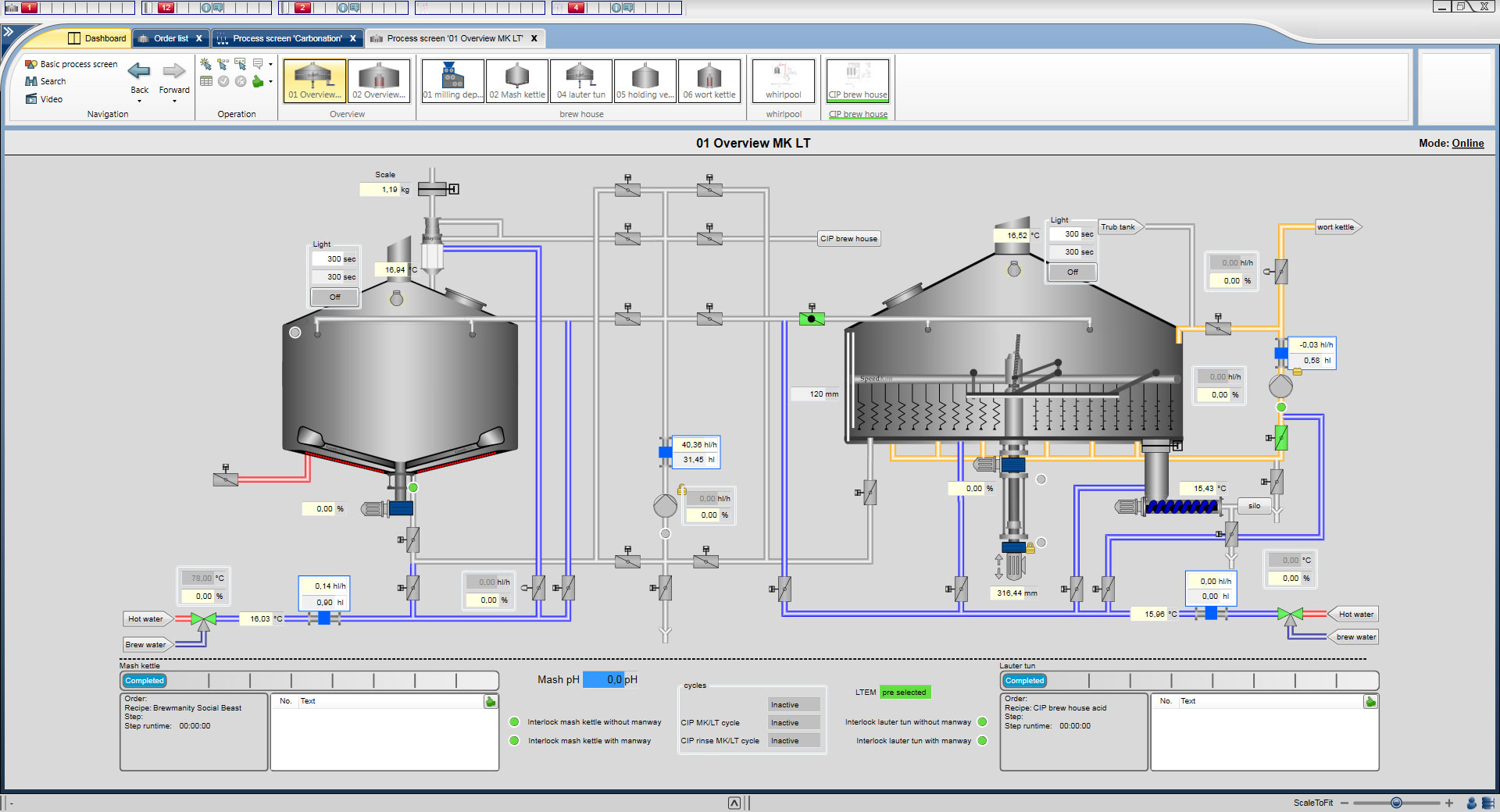
Task: Adjust the ScaleToFit zoom slider
Action: coord(1396,803)
